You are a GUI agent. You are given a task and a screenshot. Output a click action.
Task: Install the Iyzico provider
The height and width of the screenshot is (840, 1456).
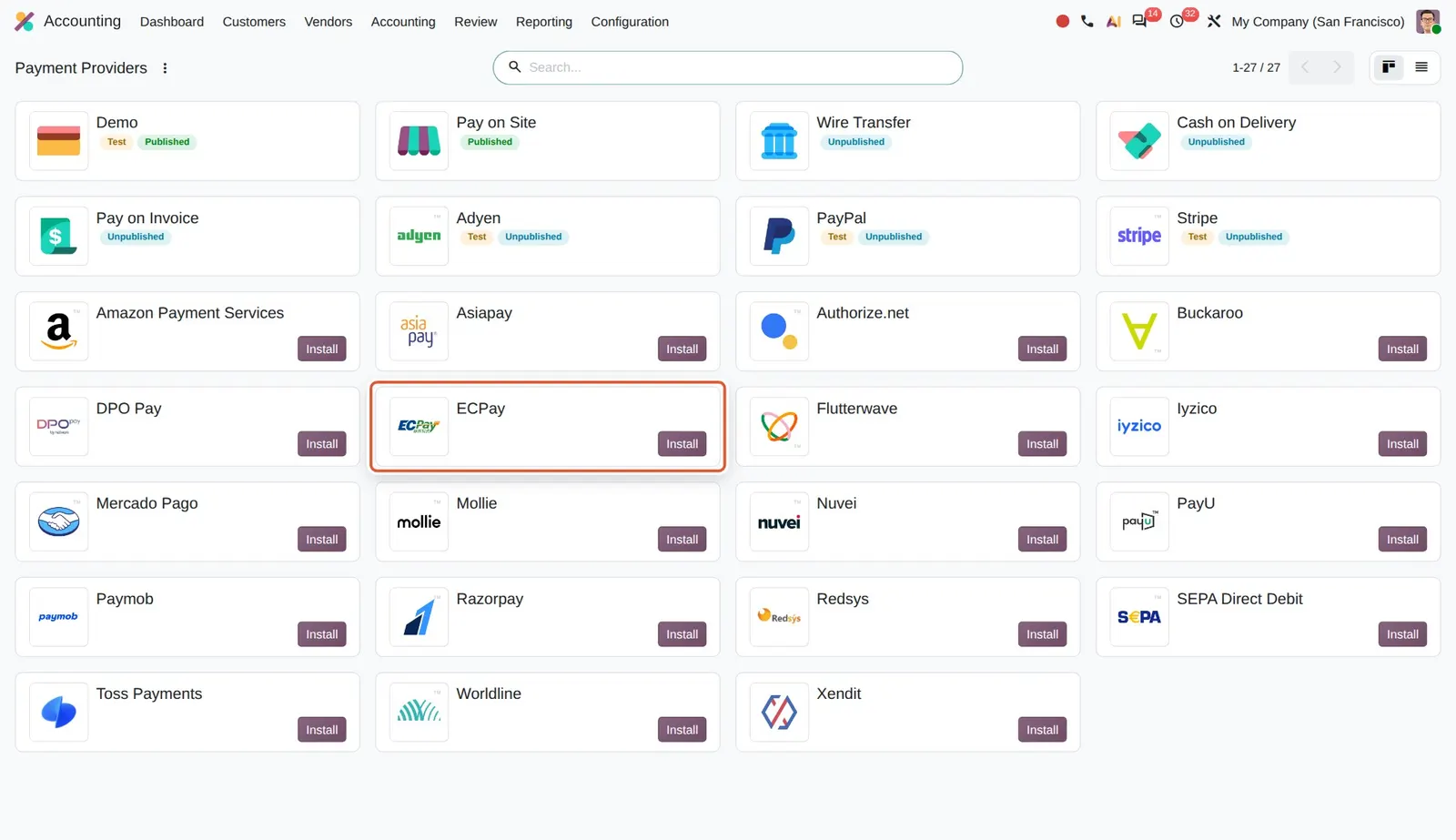(x=1402, y=444)
